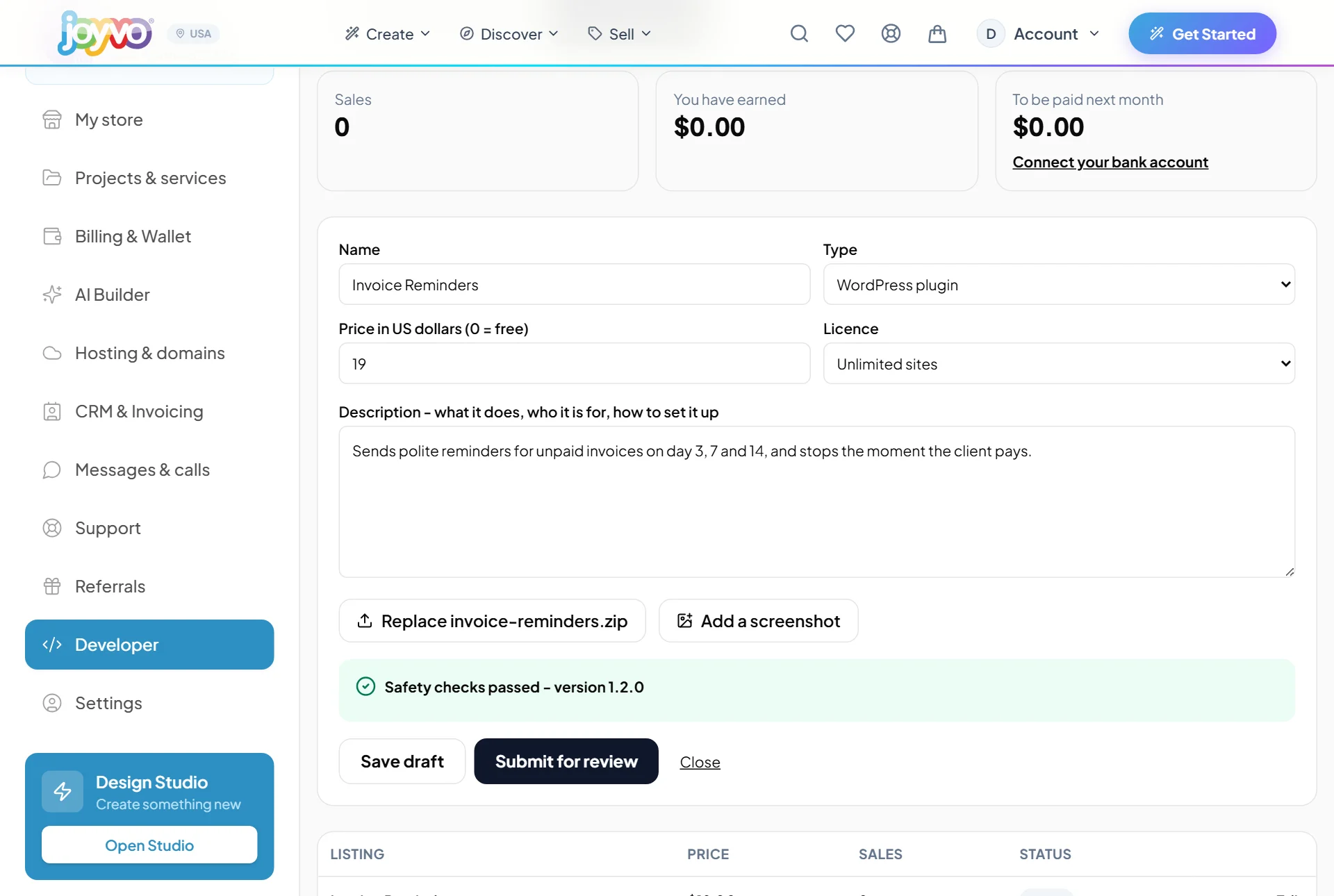1334x896 pixels.
Task: Click Add a screenshot button
Action: click(x=758, y=620)
